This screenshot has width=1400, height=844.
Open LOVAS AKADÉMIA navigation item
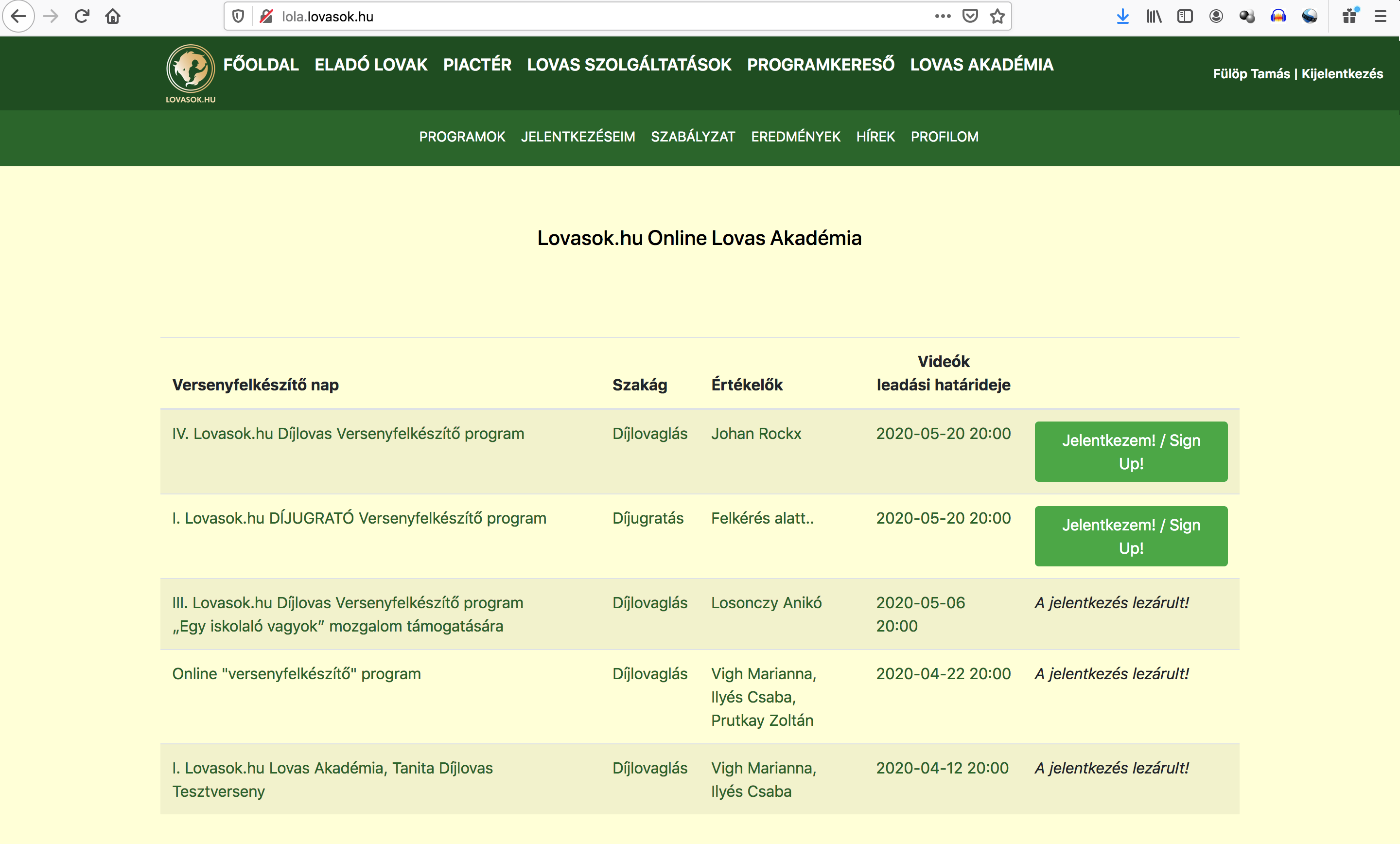click(982, 65)
